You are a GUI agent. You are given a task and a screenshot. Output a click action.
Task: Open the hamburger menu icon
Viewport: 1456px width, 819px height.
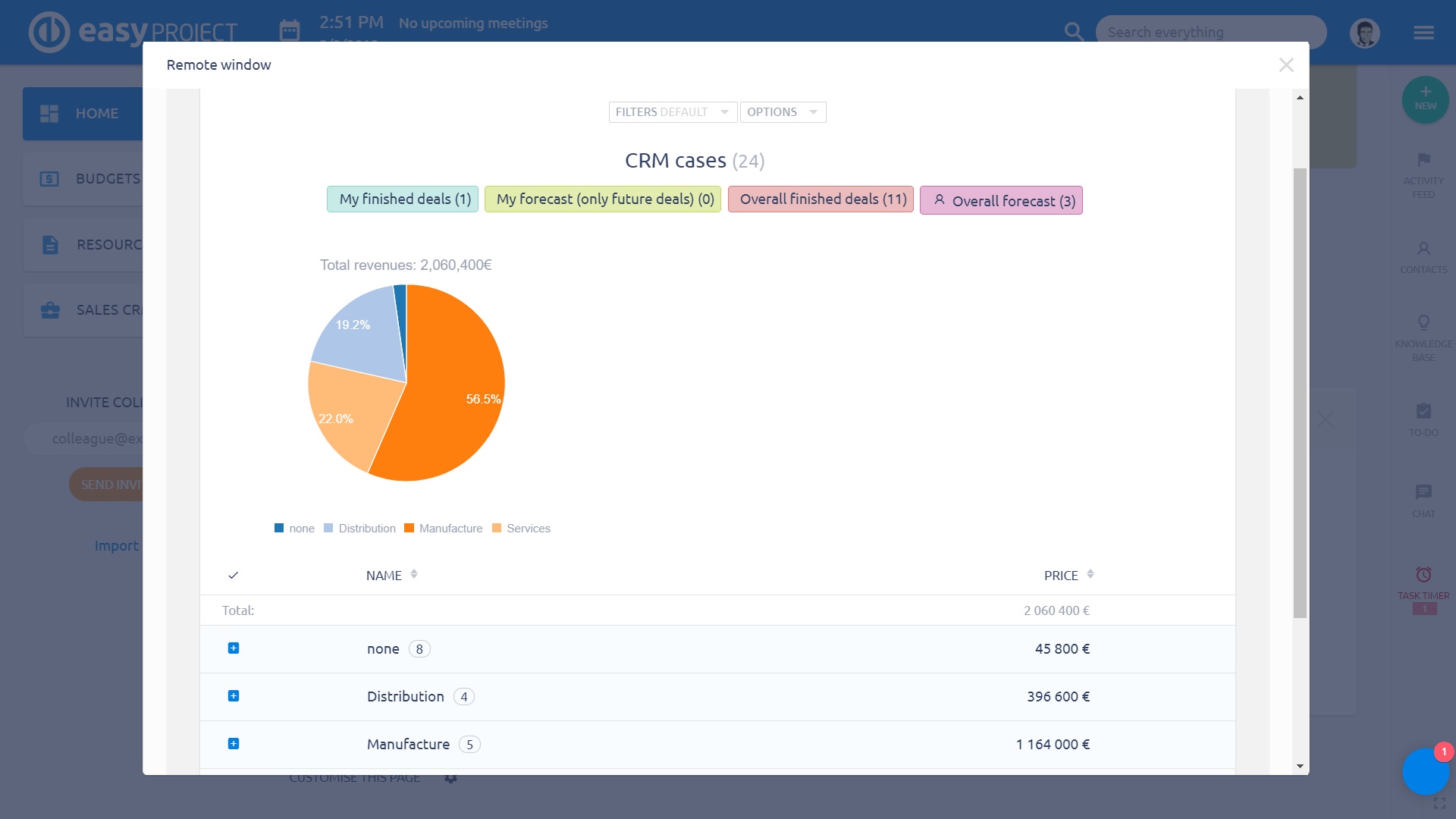click(1423, 33)
